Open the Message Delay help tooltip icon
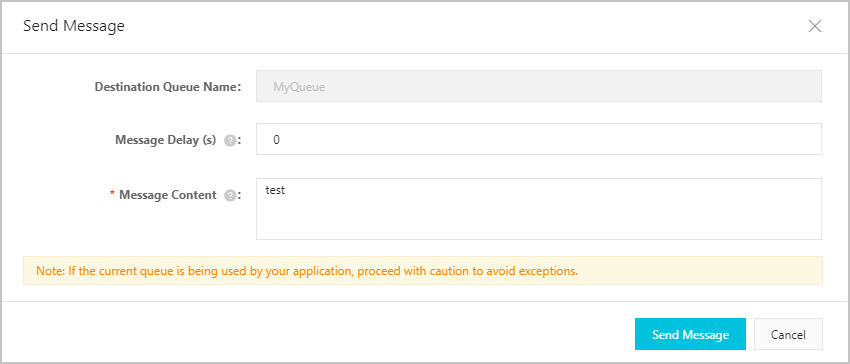The height and width of the screenshot is (364, 850). (x=230, y=141)
